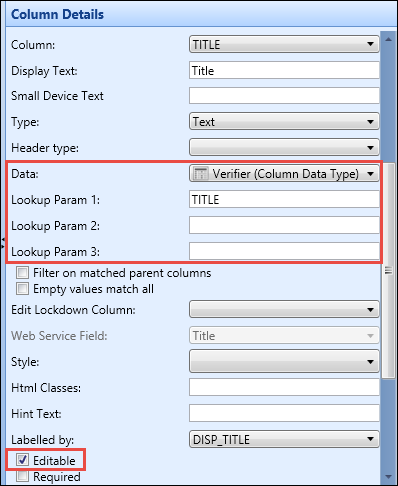The image size is (398, 486).
Task: Open the Data dropdown showing Verifier
Action: (x=284, y=173)
